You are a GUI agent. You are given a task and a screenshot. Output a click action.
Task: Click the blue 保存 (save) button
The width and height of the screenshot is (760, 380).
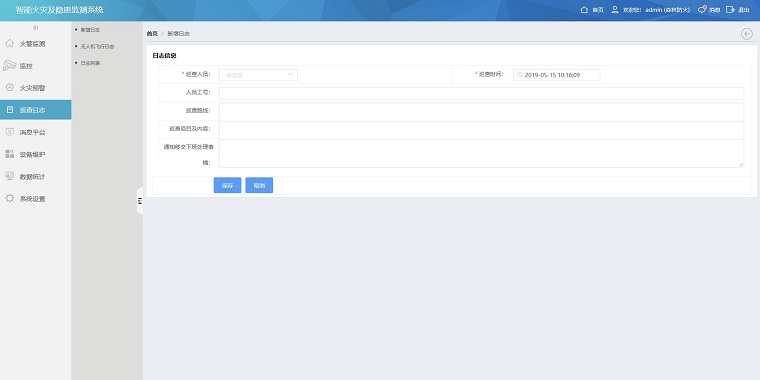point(227,185)
